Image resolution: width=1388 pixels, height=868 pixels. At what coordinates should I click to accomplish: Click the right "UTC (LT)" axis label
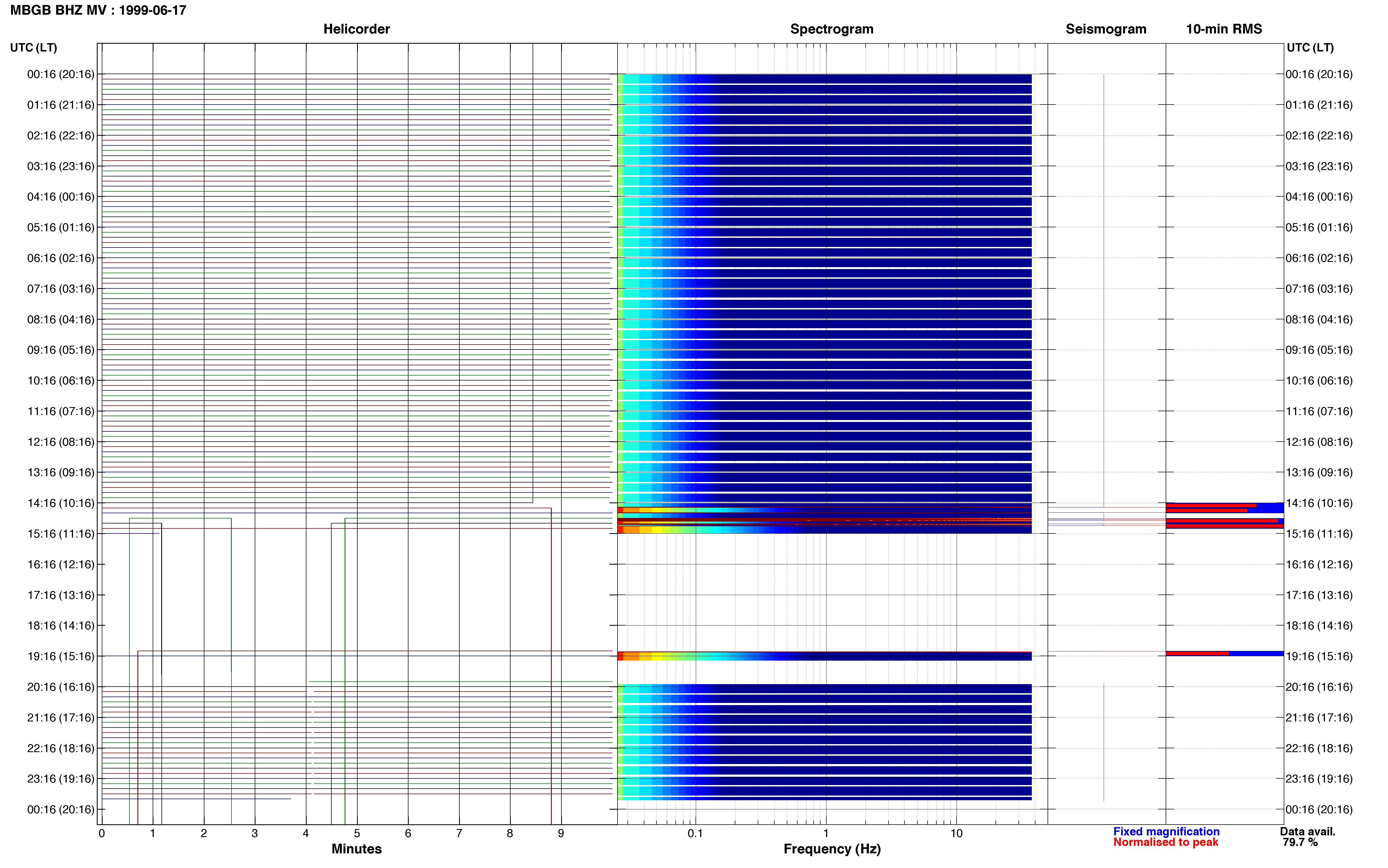1311,48
